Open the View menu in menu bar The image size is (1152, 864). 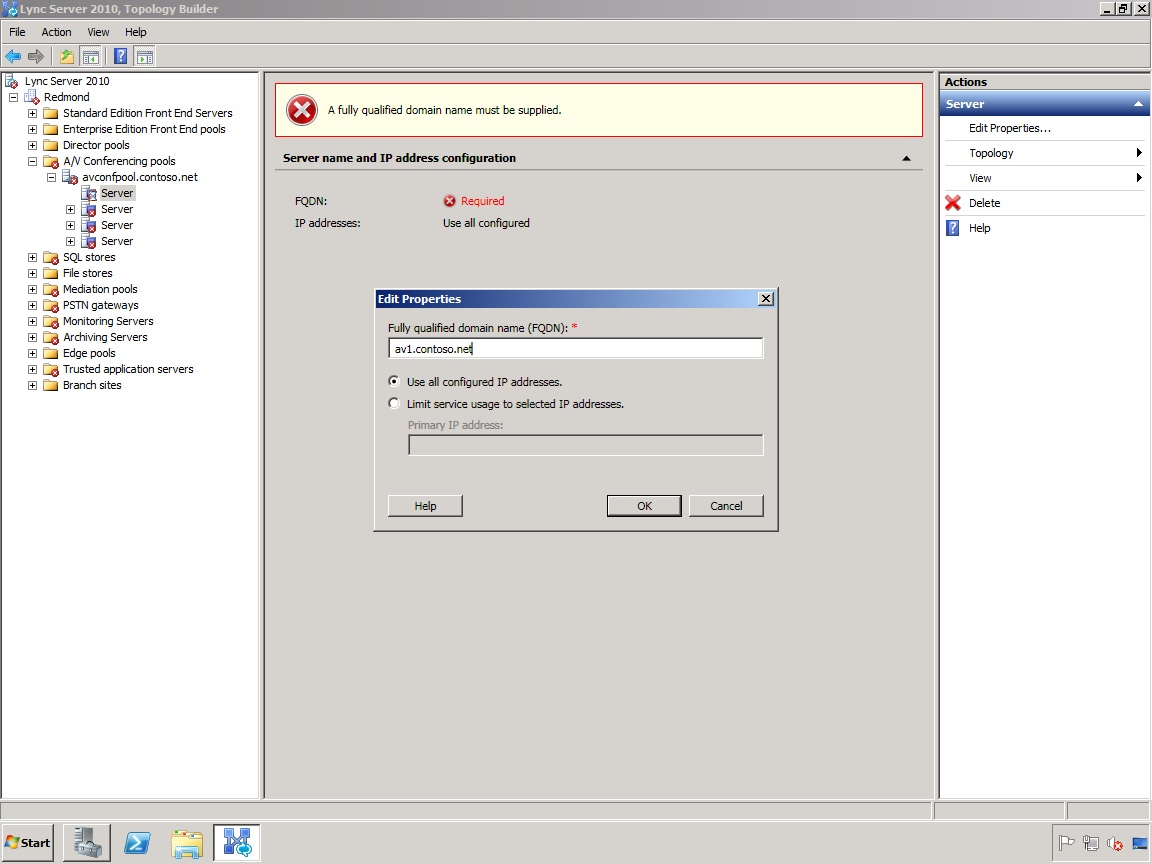[x=98, y=32]
